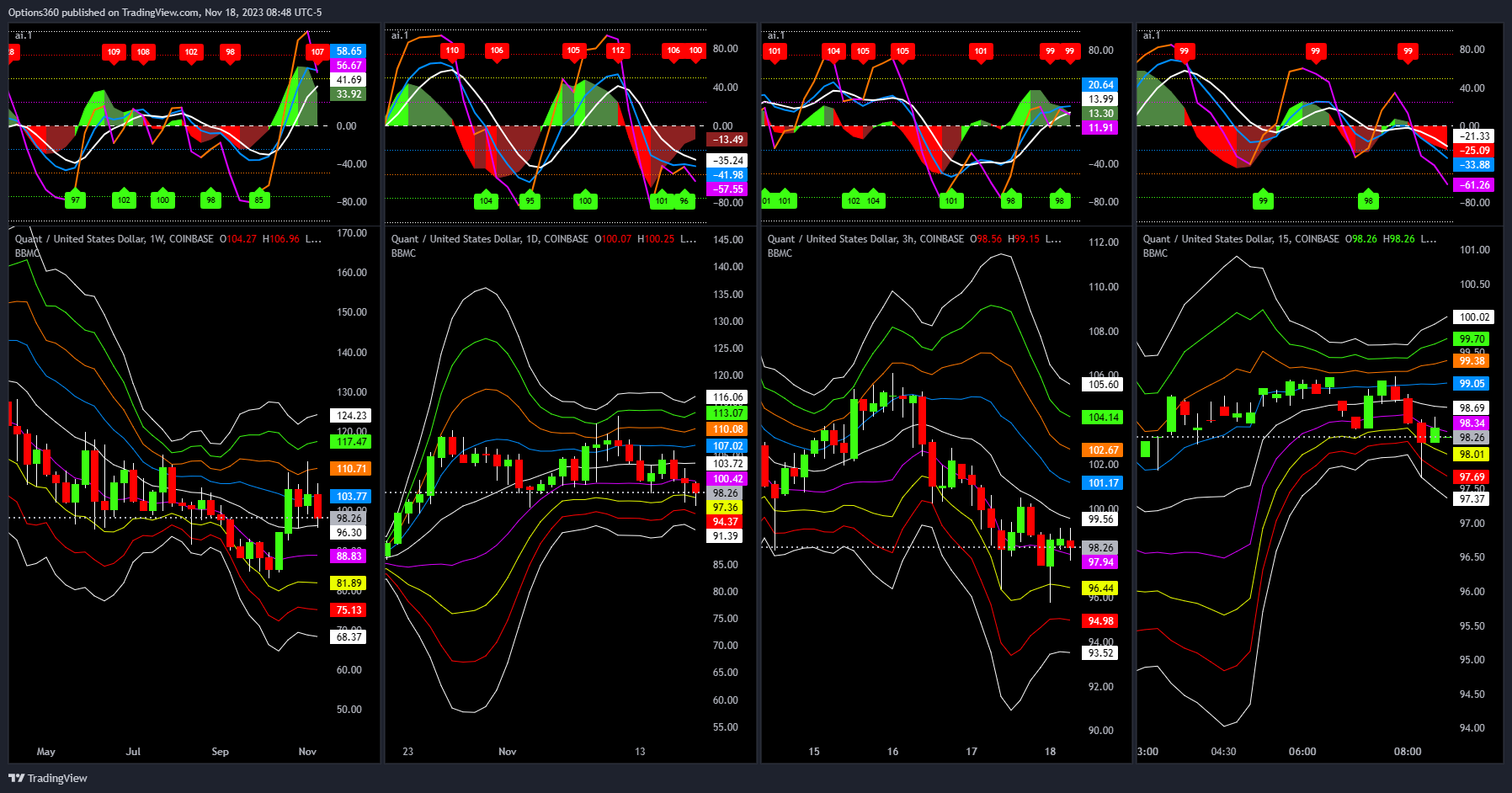Click the green 97 signal marker
This screenshot has height=793, width=1512.
(x=76, y=200)
